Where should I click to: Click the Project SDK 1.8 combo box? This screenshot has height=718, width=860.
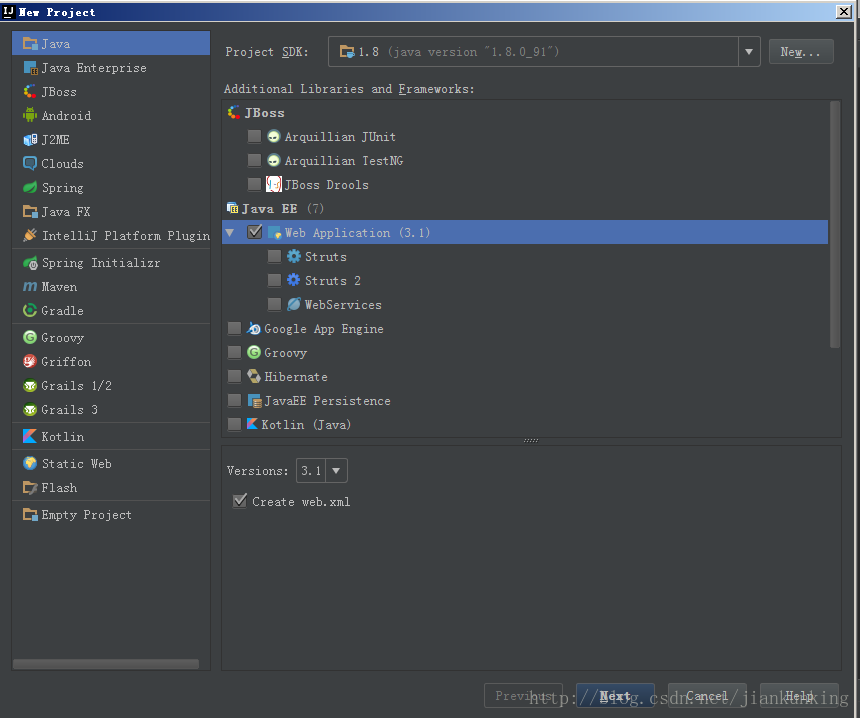pyautogui.click(x=544, y=52)
